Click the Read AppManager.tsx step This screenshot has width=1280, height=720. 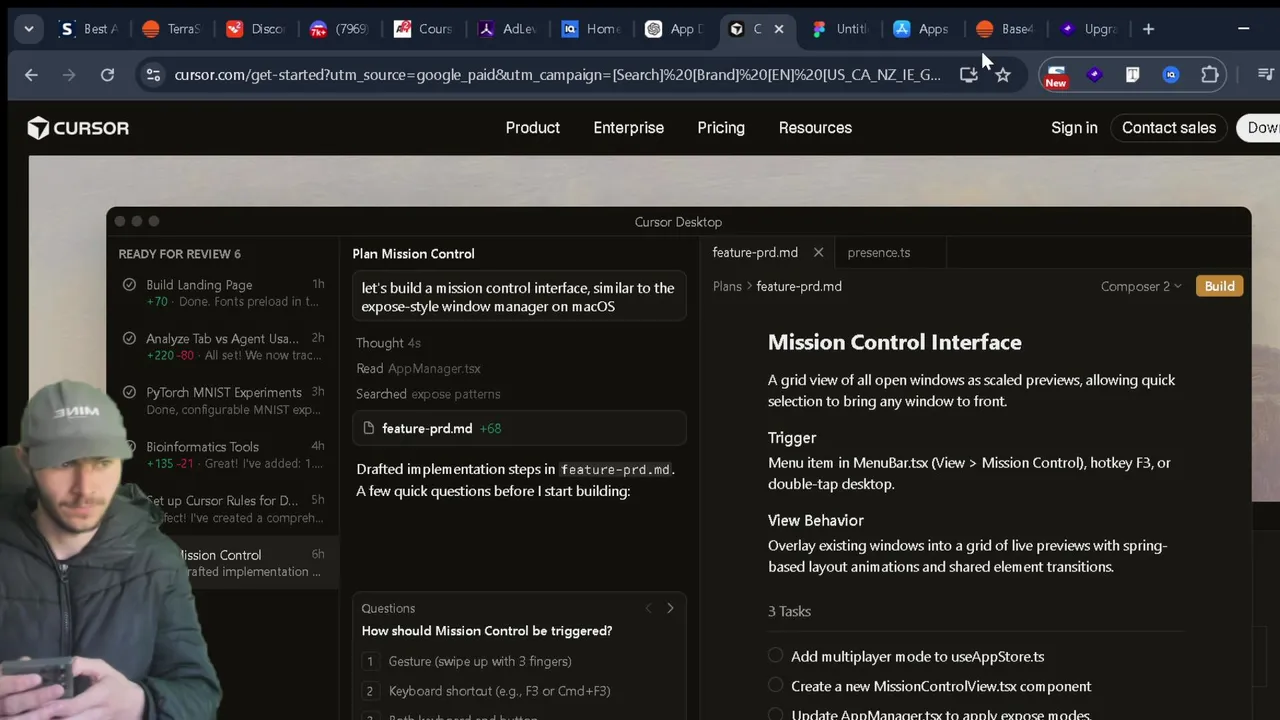[x=418, y=369]
